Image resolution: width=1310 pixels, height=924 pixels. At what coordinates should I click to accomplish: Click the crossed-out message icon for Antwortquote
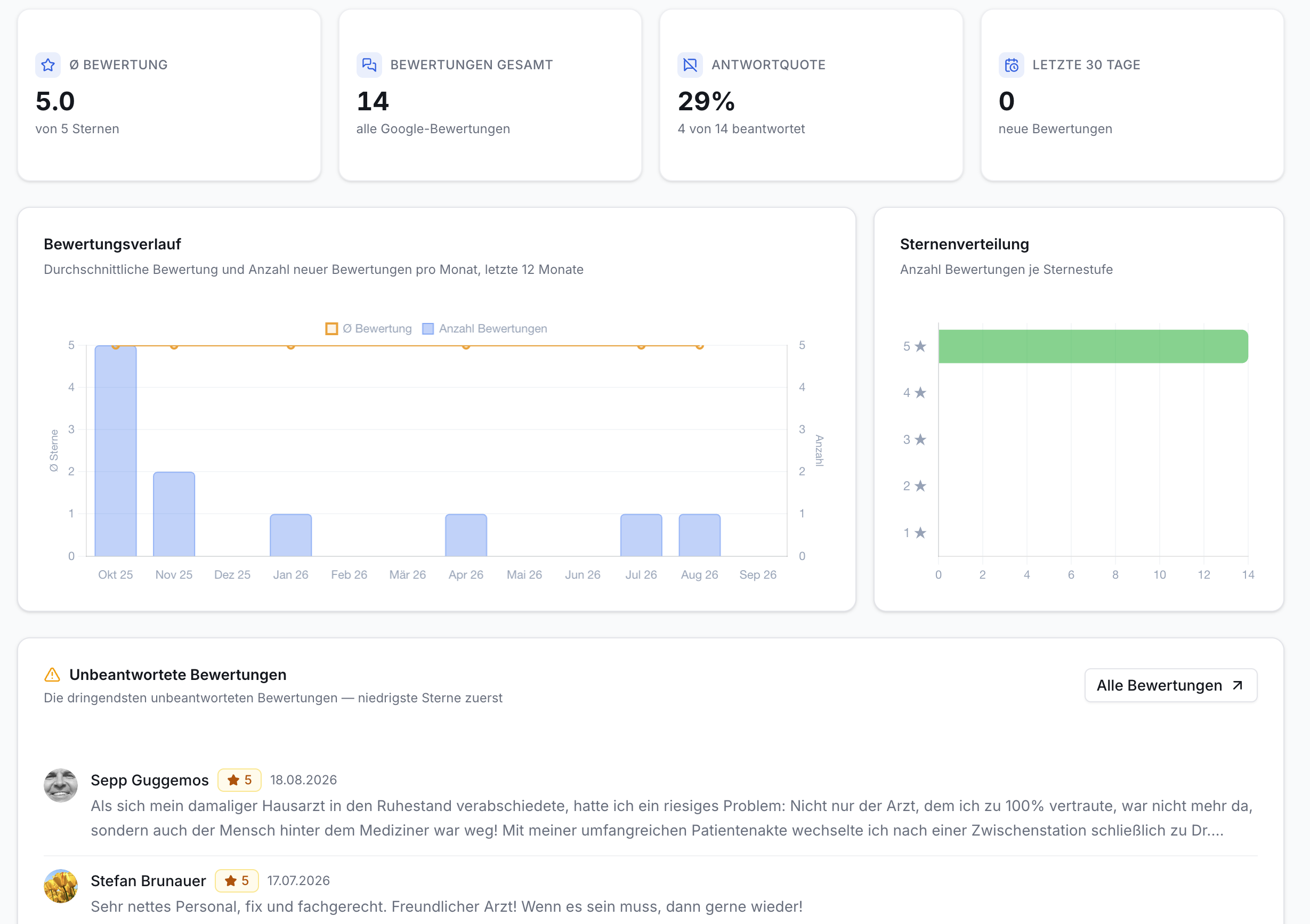tap(690, 65)
